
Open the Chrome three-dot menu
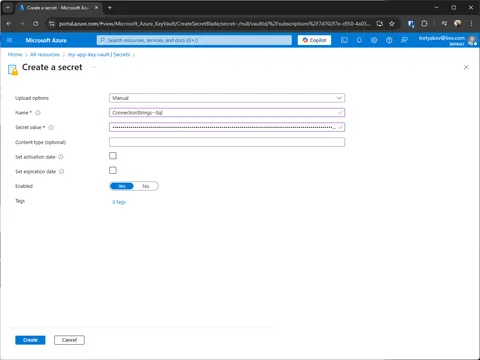click(471, 24)
